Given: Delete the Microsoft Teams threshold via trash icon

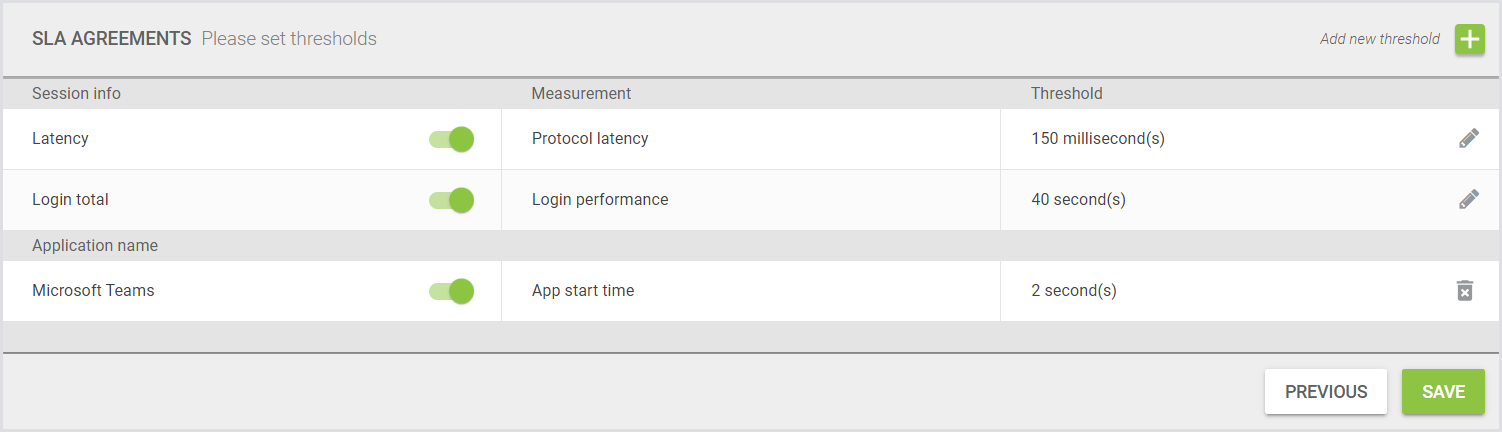Looking at the screenshot, I should click(1465, 291).
